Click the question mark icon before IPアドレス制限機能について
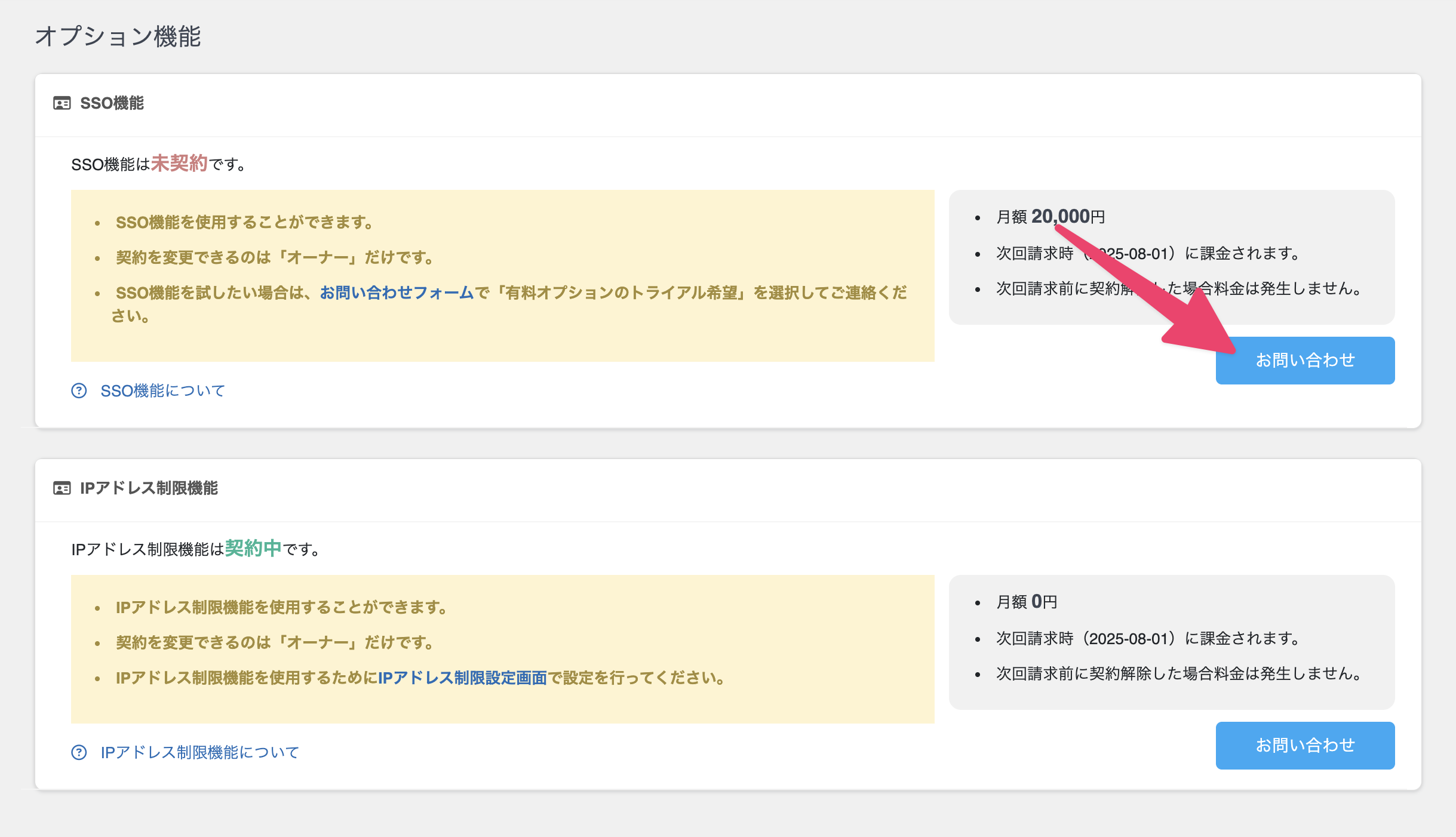This screenshot has width=1456, height=837. (79, 753)
